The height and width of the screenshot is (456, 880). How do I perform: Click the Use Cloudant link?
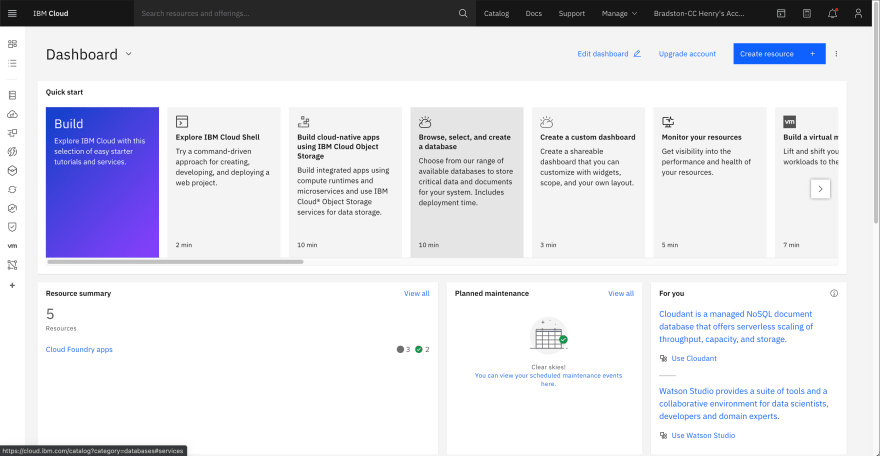(x=694, y=358)
